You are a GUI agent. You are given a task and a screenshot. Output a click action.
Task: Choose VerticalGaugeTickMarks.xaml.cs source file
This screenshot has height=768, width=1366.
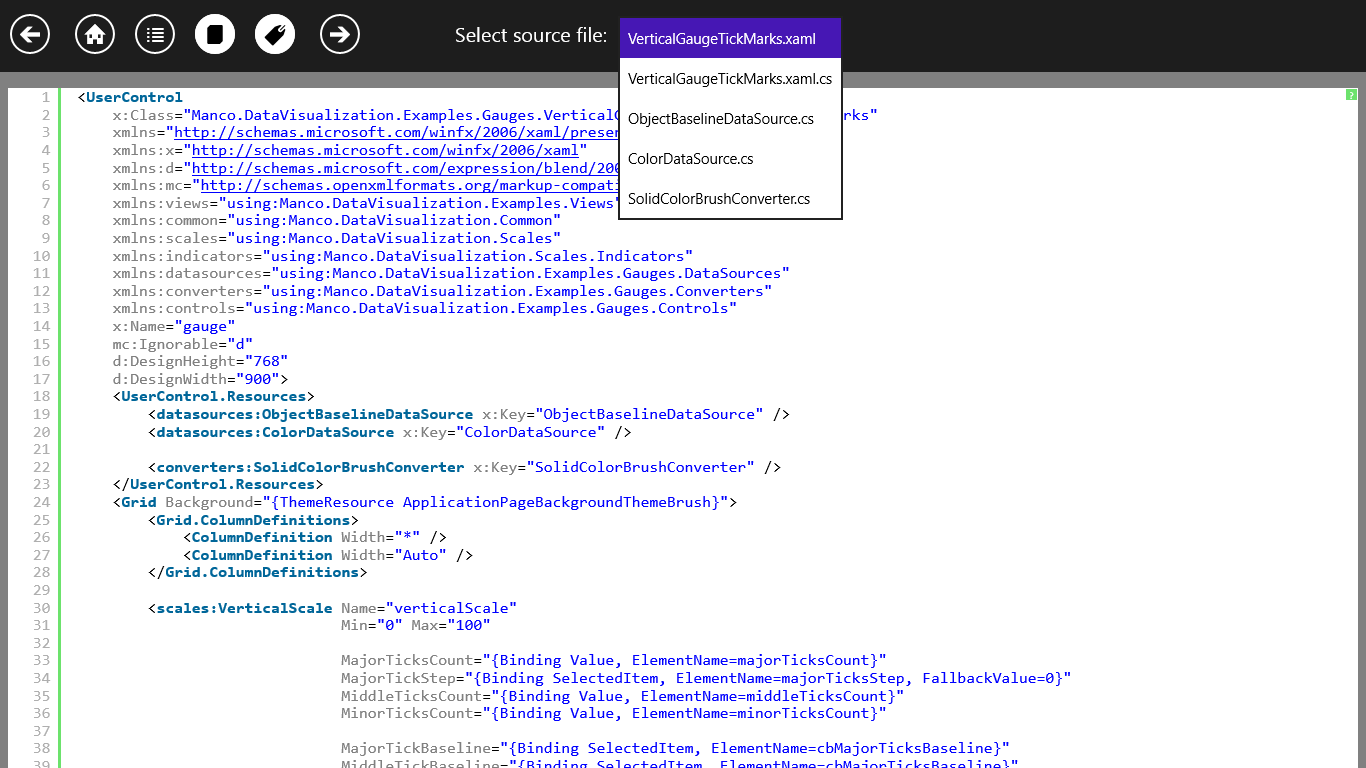pyautogui.click(x=731, y=79)
